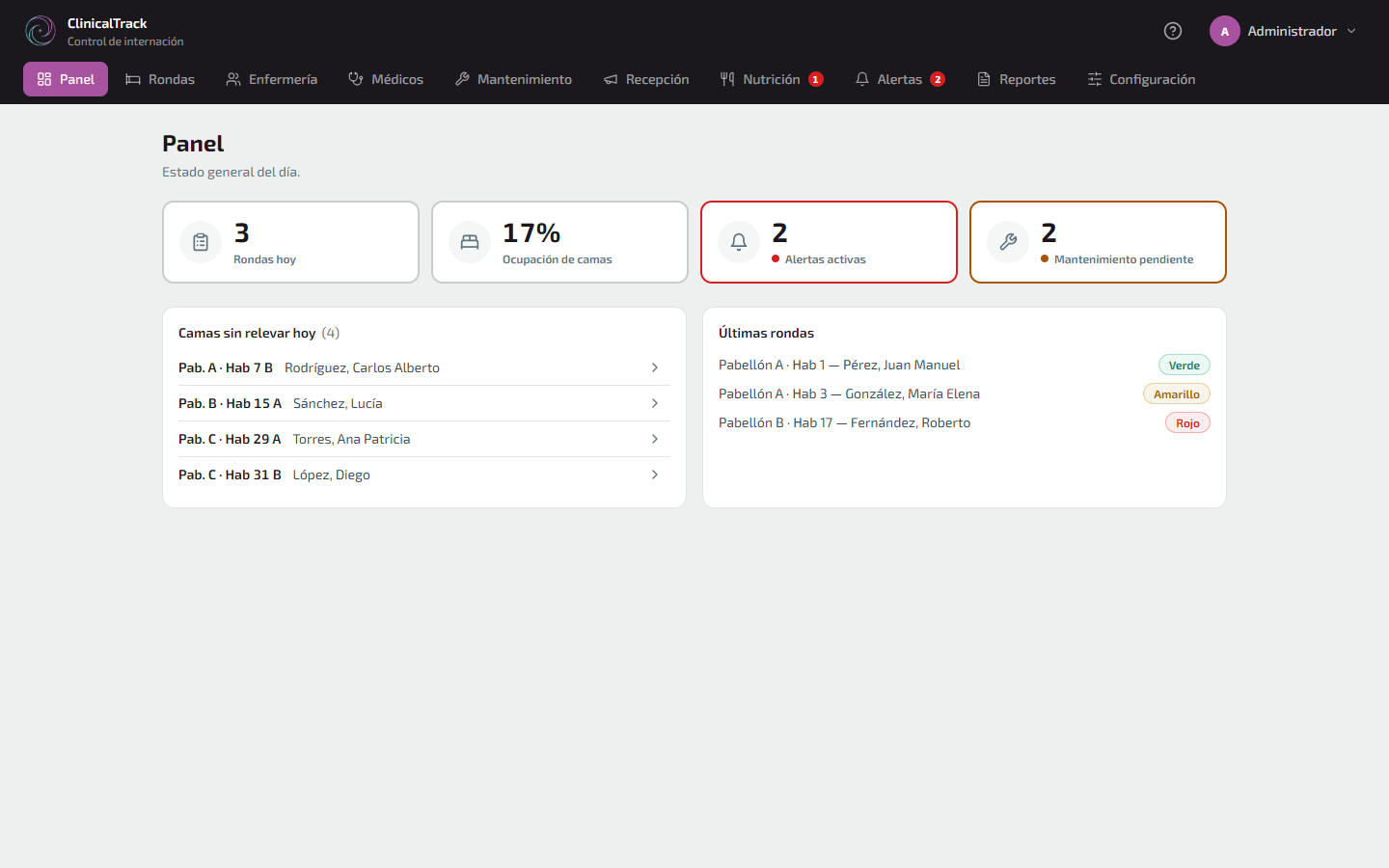Open the Nutrición tab
This screenshot has height=868, width=1389.
point(772,79)
